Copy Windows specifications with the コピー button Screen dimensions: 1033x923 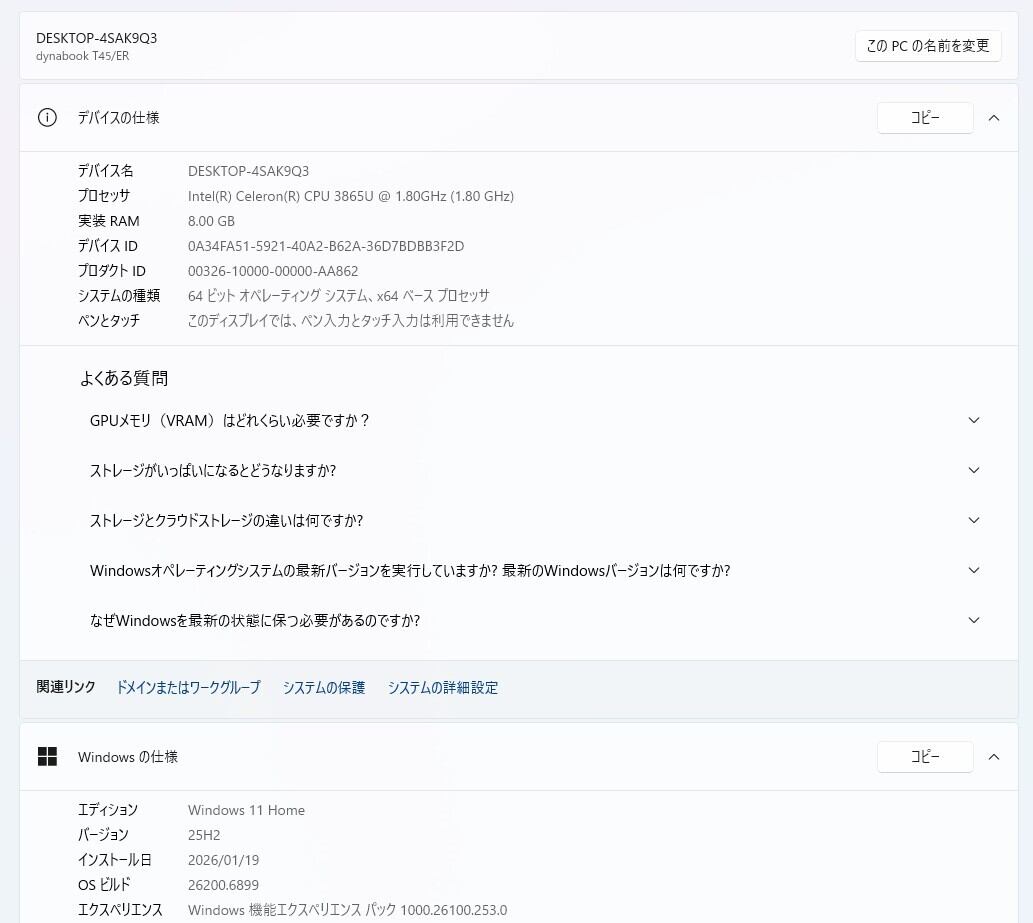tap(924, 757)
